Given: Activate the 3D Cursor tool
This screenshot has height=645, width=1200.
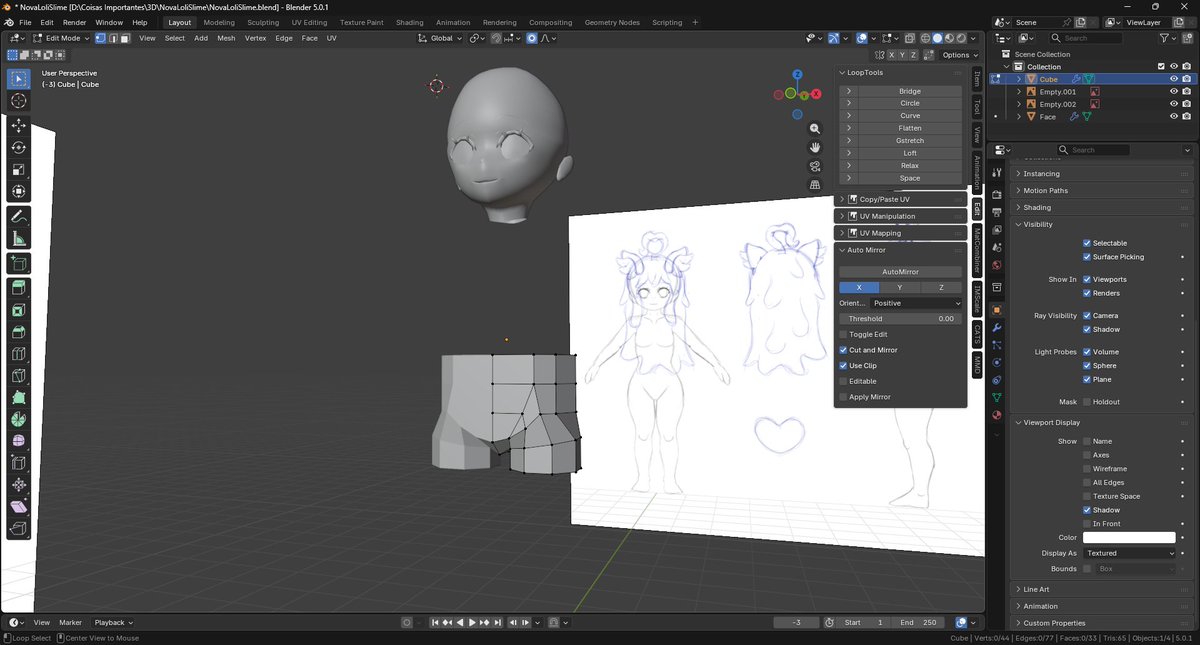Looking at the screenshot, I should pyautogui.click(x=19, y=101).
